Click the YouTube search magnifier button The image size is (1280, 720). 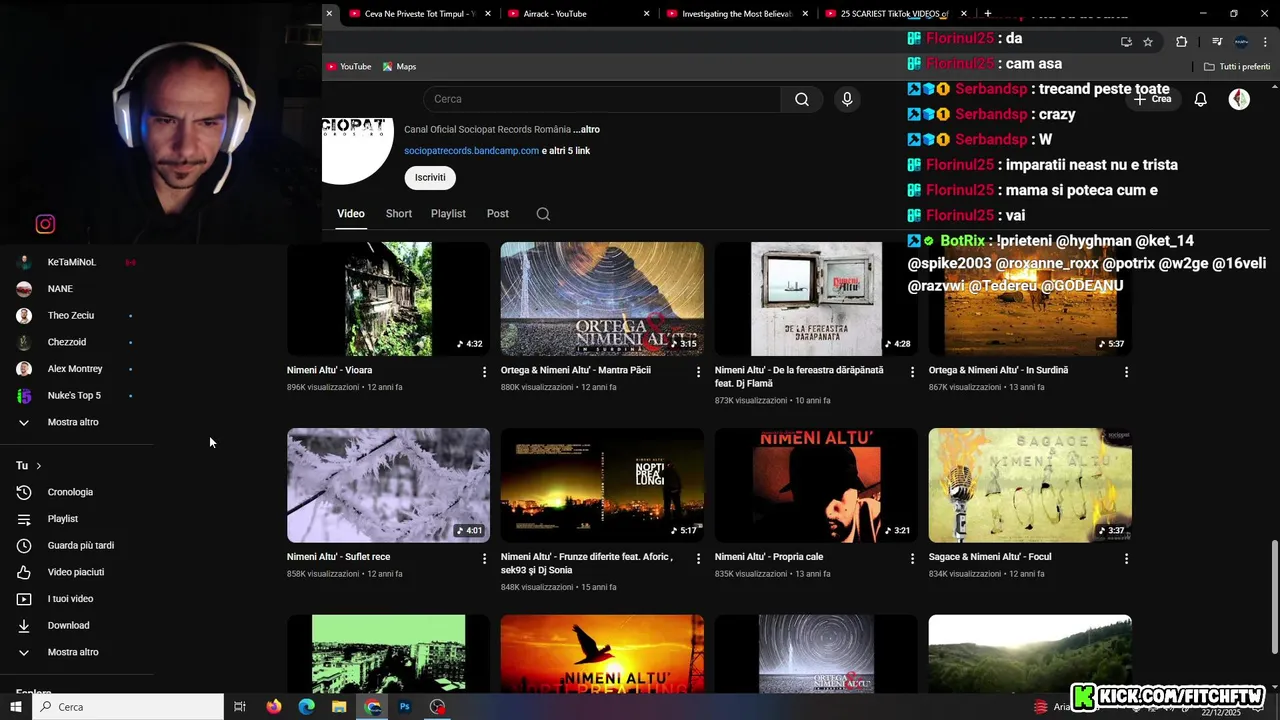pyautogui.click(x=802, y=99)
